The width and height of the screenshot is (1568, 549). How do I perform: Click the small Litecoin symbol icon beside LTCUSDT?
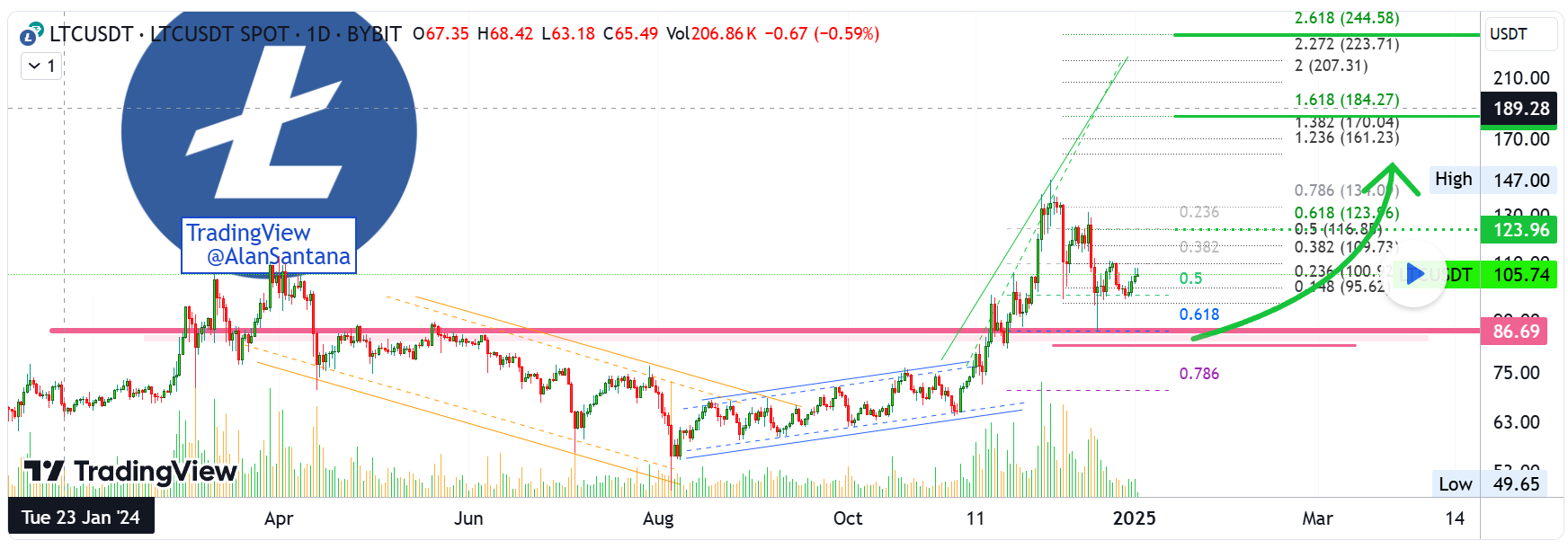31,35
